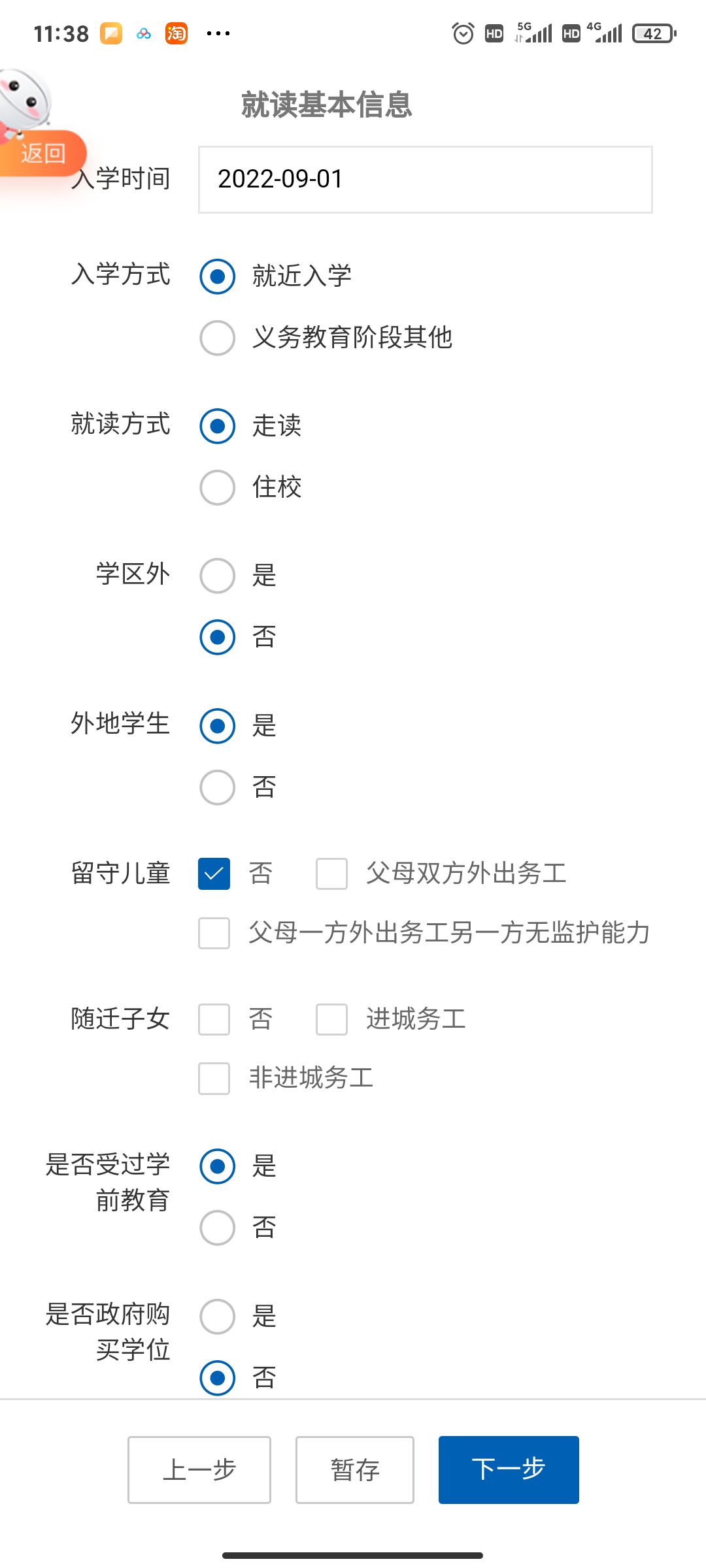The height and width of the screenshot is (1568, 706).
Task: Tap the three-dots notification overflow icon
Action: click(218, 33)
